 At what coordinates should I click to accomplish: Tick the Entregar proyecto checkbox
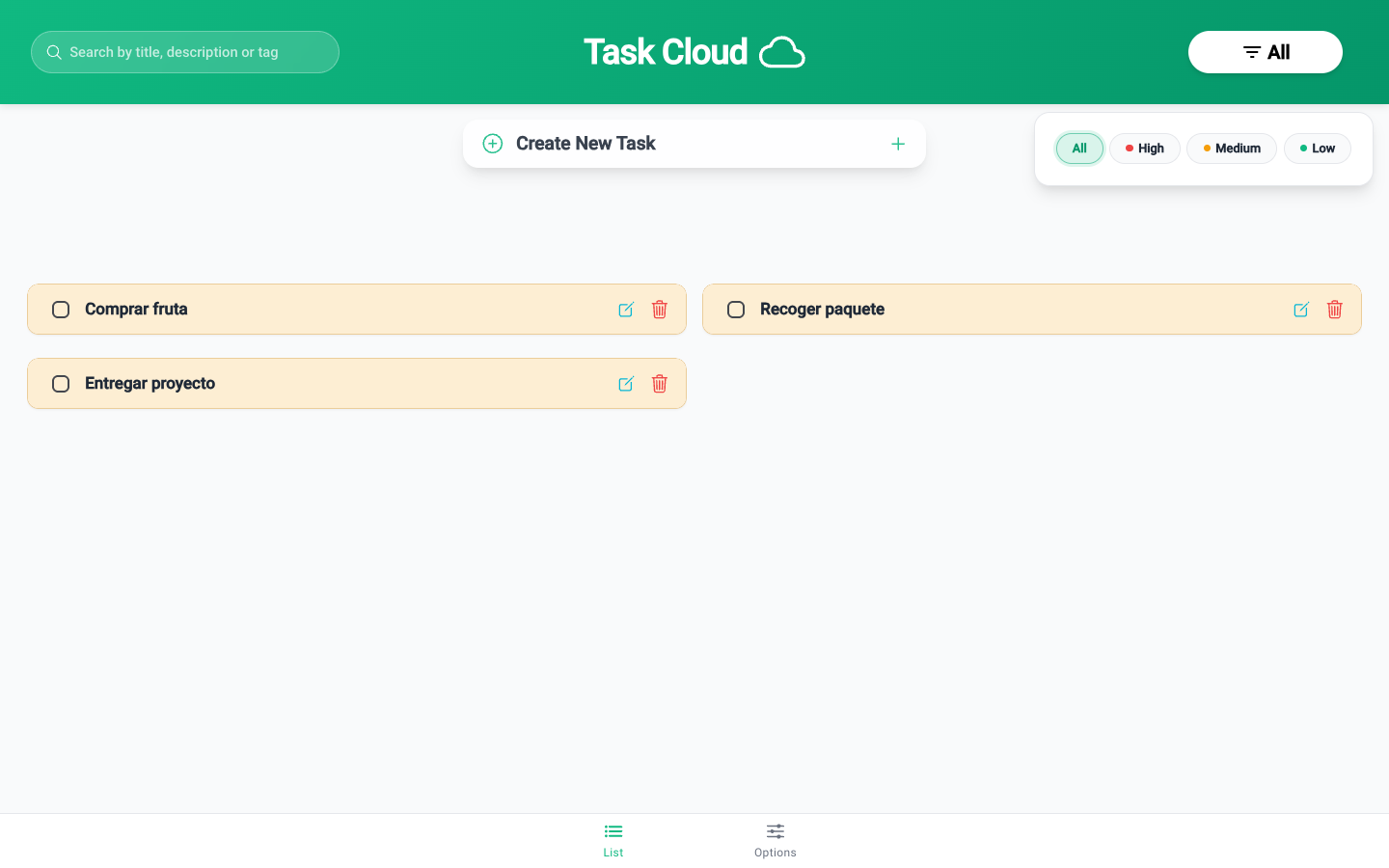[x=61, y=384]
